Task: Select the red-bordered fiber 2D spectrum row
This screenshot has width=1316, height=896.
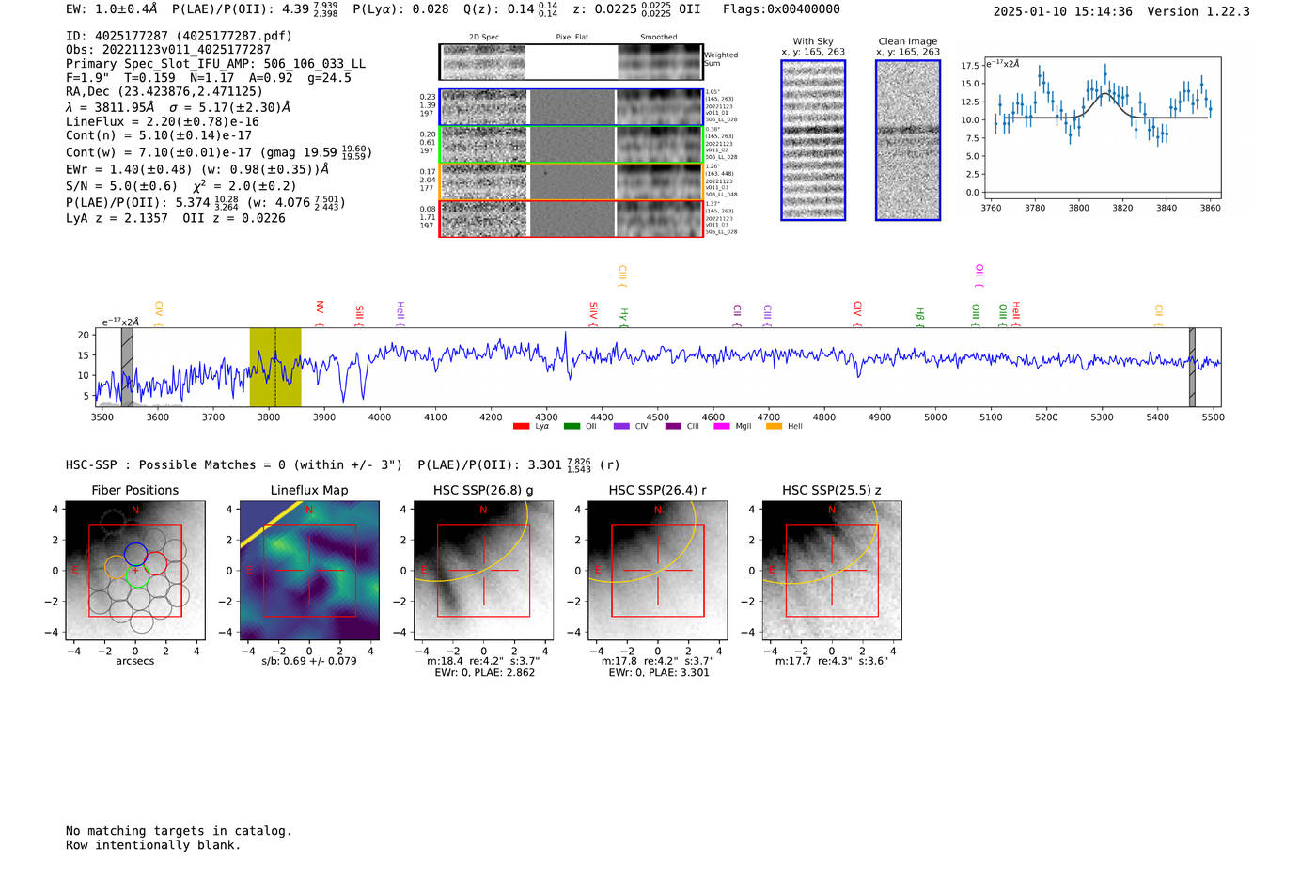Action: click(x=571, y=218)
